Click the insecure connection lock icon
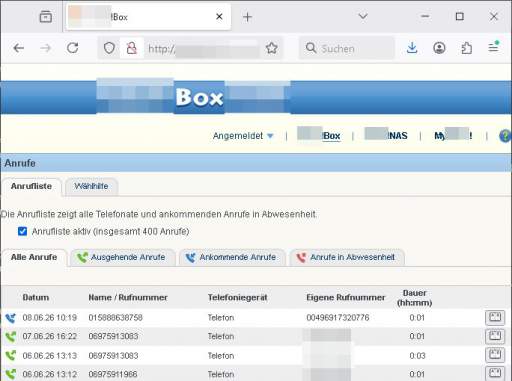Screen dimensions: 512x381 (x=131, y=48)
